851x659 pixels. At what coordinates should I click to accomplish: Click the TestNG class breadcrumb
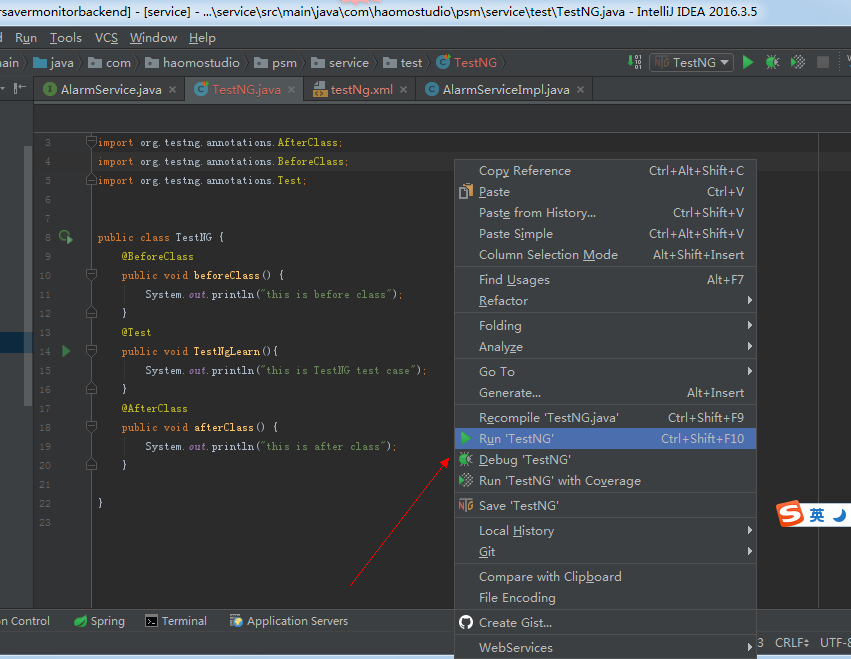click(x=467, y=63)
